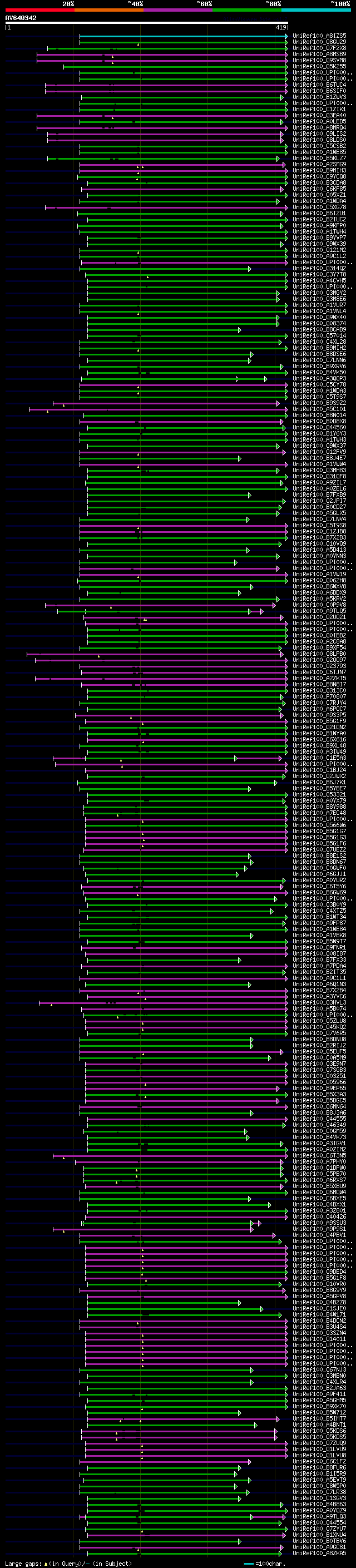
Task: Open hit UniRef100_A9GC81
Action: (319, 1547)
